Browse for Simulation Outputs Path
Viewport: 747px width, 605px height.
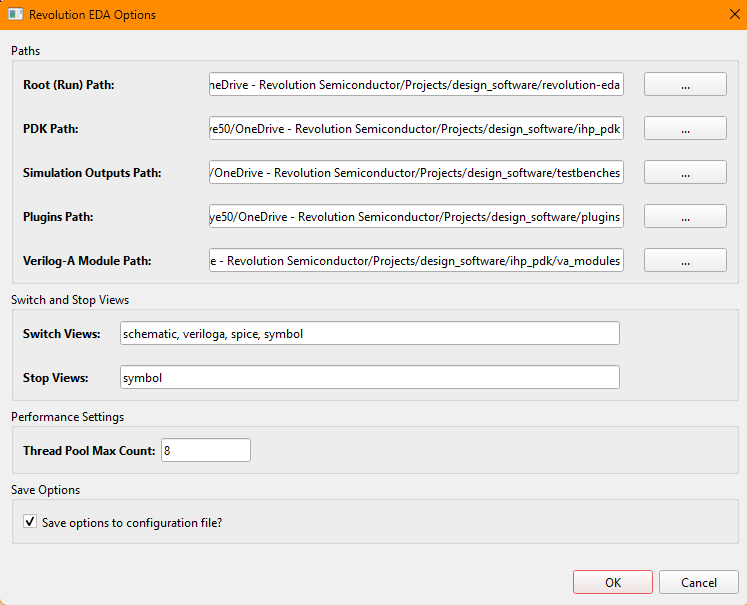tap(685, 172)
